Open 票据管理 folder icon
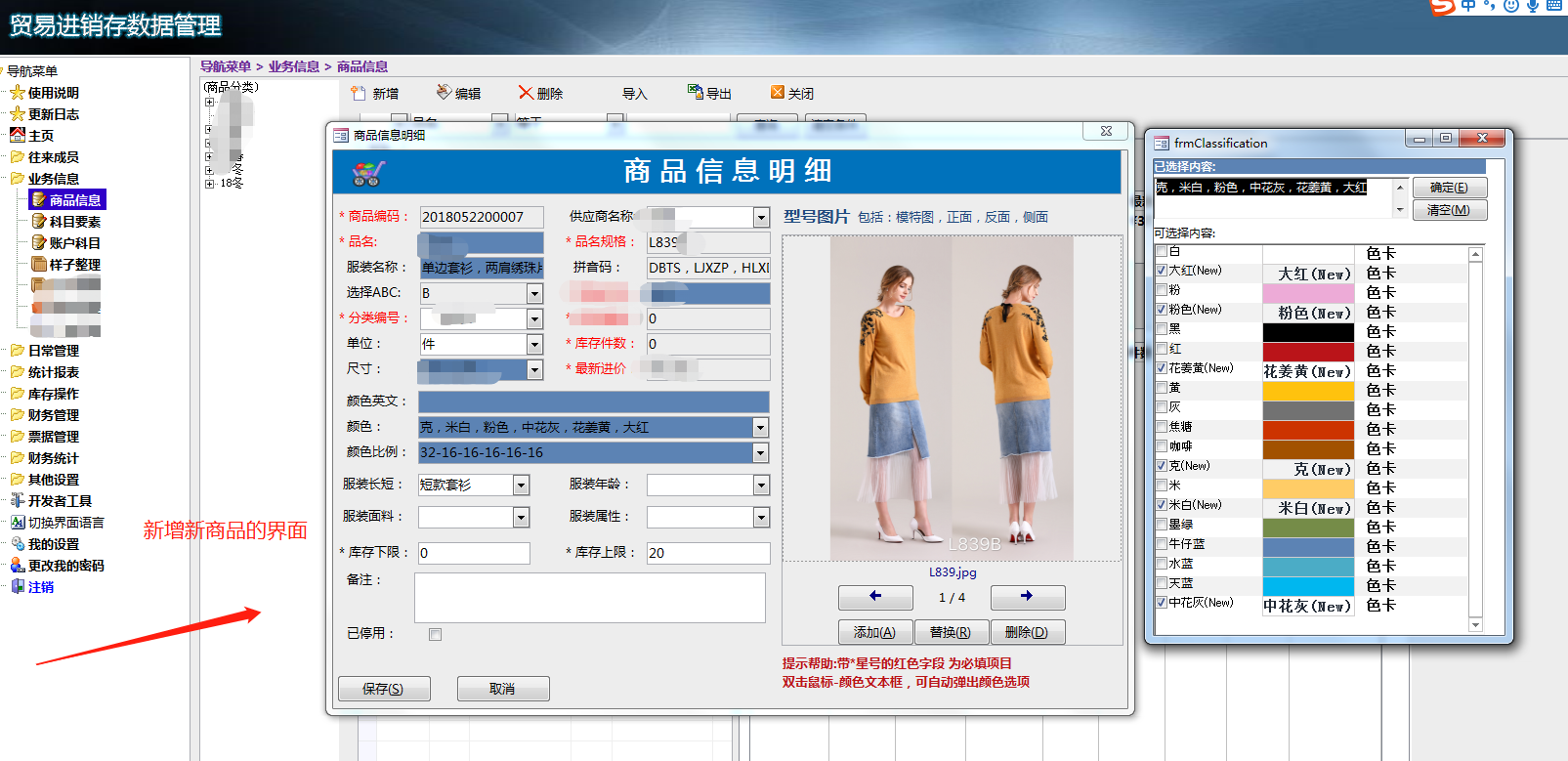 pyautogui.click(x=18, y=436)
